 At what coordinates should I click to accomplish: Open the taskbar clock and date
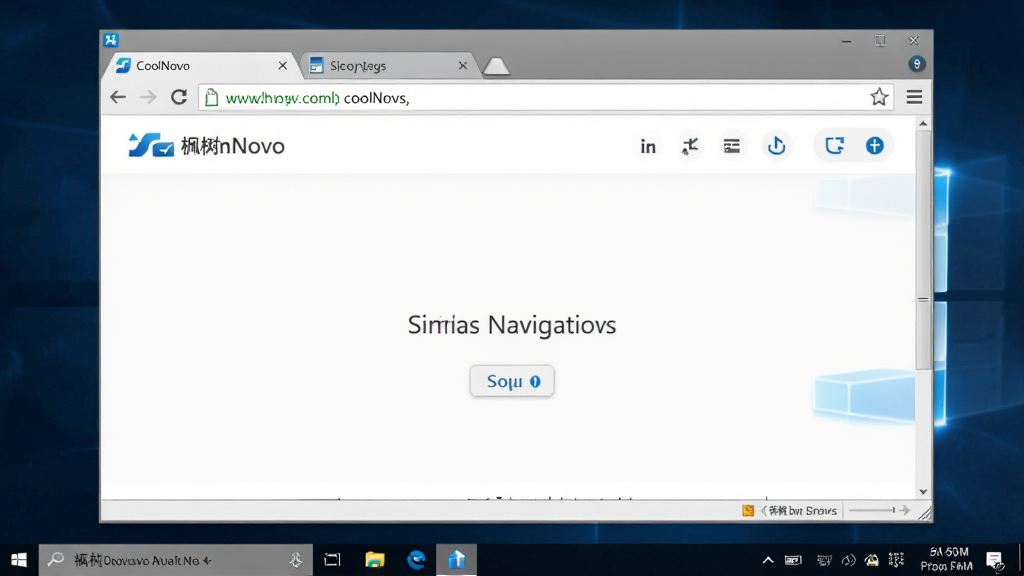pos(948,560)
